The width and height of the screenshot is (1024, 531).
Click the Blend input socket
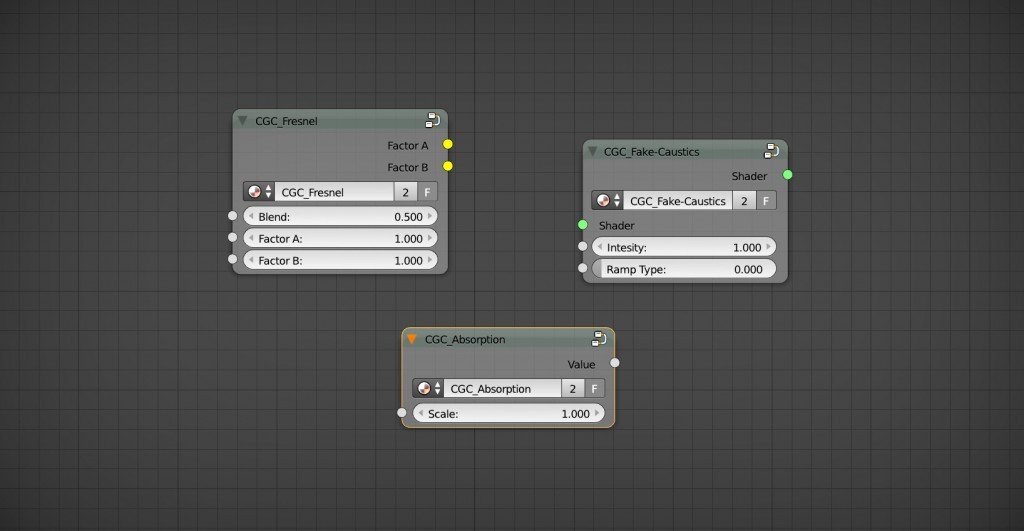(232, 216)
